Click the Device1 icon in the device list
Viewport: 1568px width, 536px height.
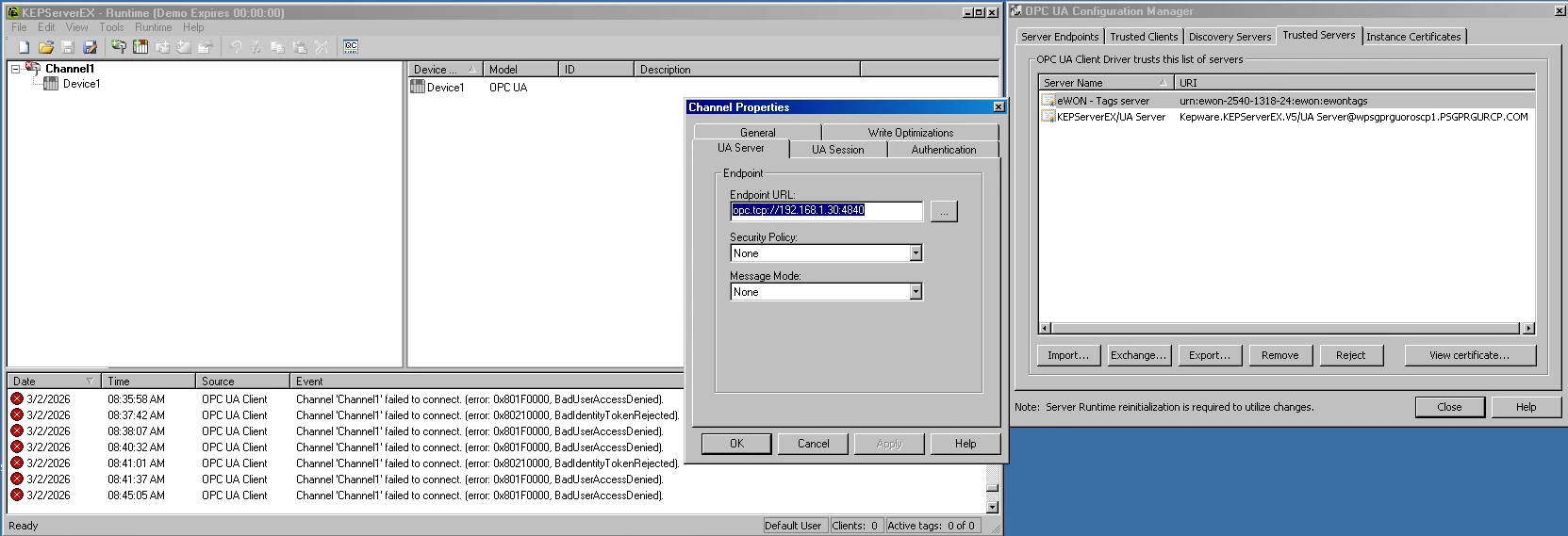point(418,87)
